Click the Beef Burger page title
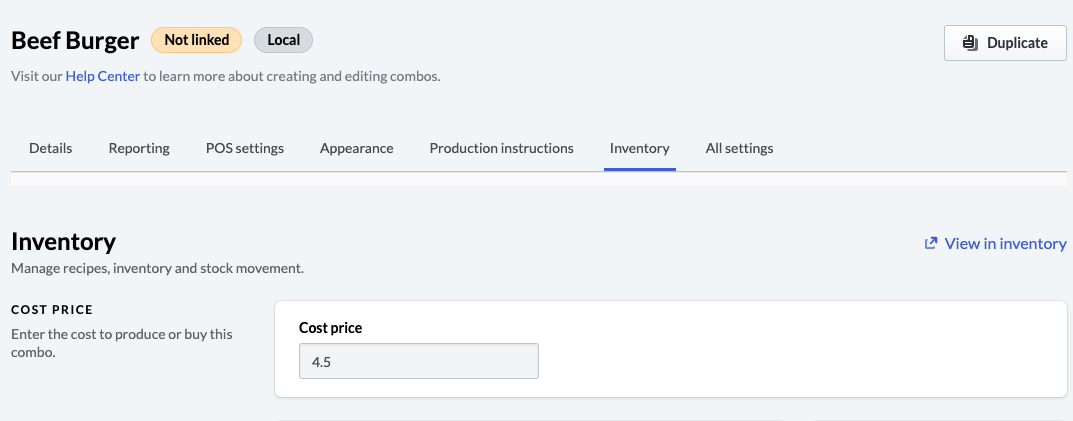The width and height of the screenshot is (1073, 421). 75,41
